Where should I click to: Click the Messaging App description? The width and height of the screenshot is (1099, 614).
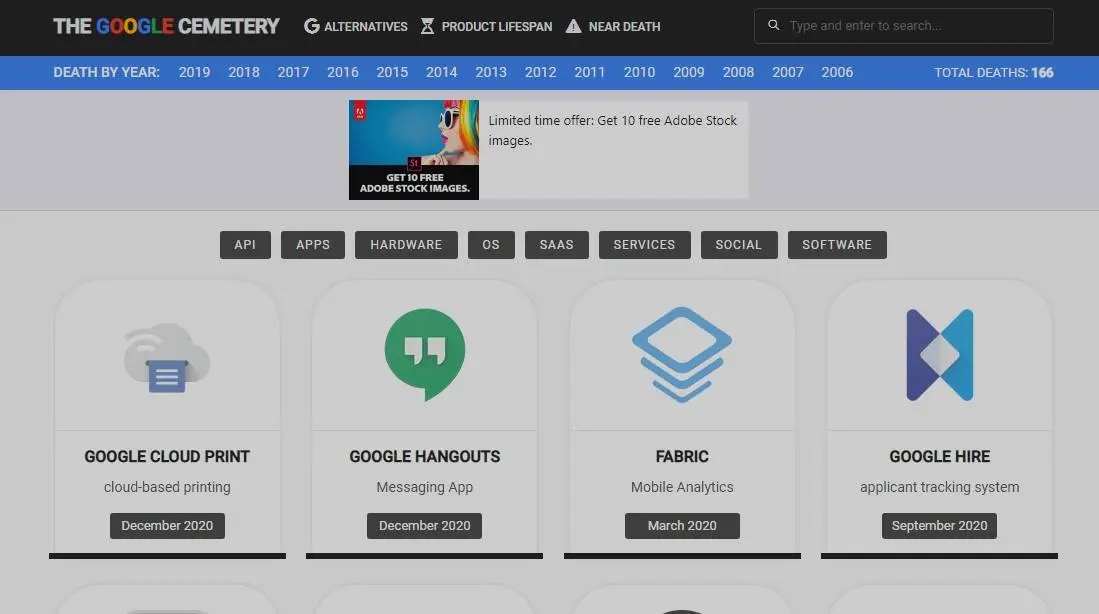click(425, 487)
